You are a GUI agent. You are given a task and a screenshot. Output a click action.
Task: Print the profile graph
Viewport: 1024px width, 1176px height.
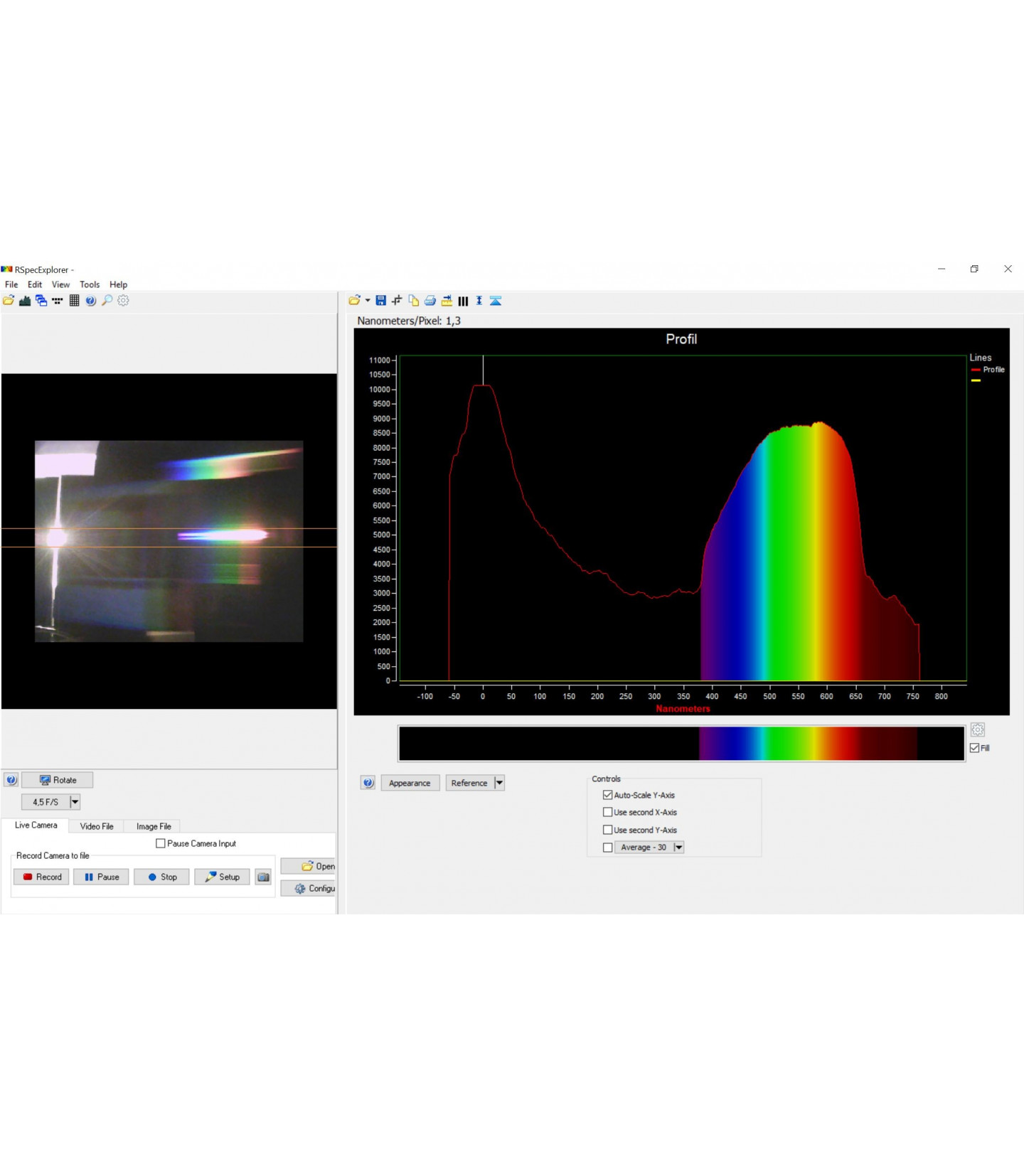(430, 301)
